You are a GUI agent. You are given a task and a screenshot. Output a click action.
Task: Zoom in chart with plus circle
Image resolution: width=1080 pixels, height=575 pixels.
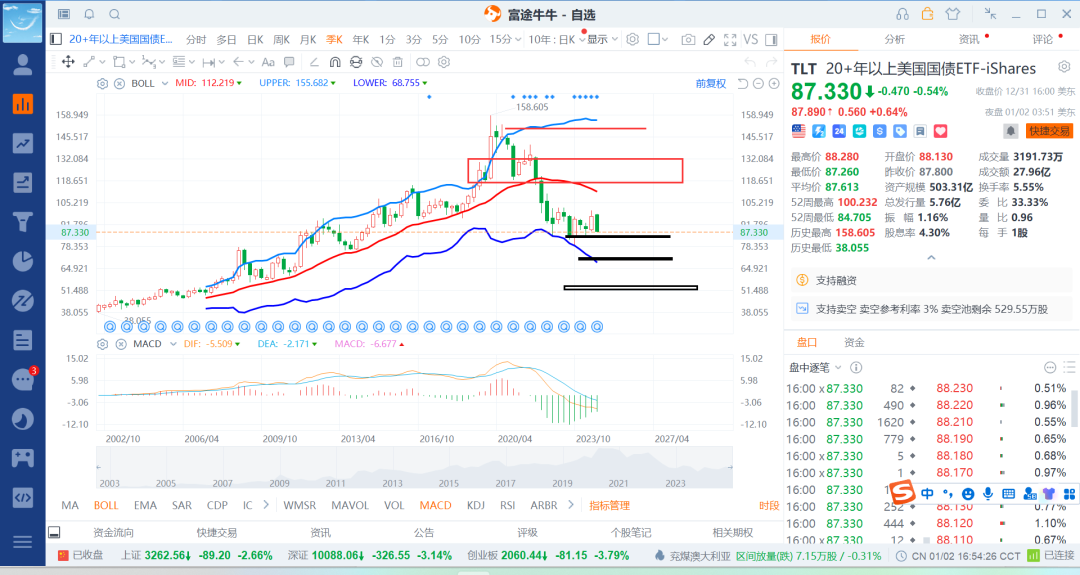tap(774, 83)
